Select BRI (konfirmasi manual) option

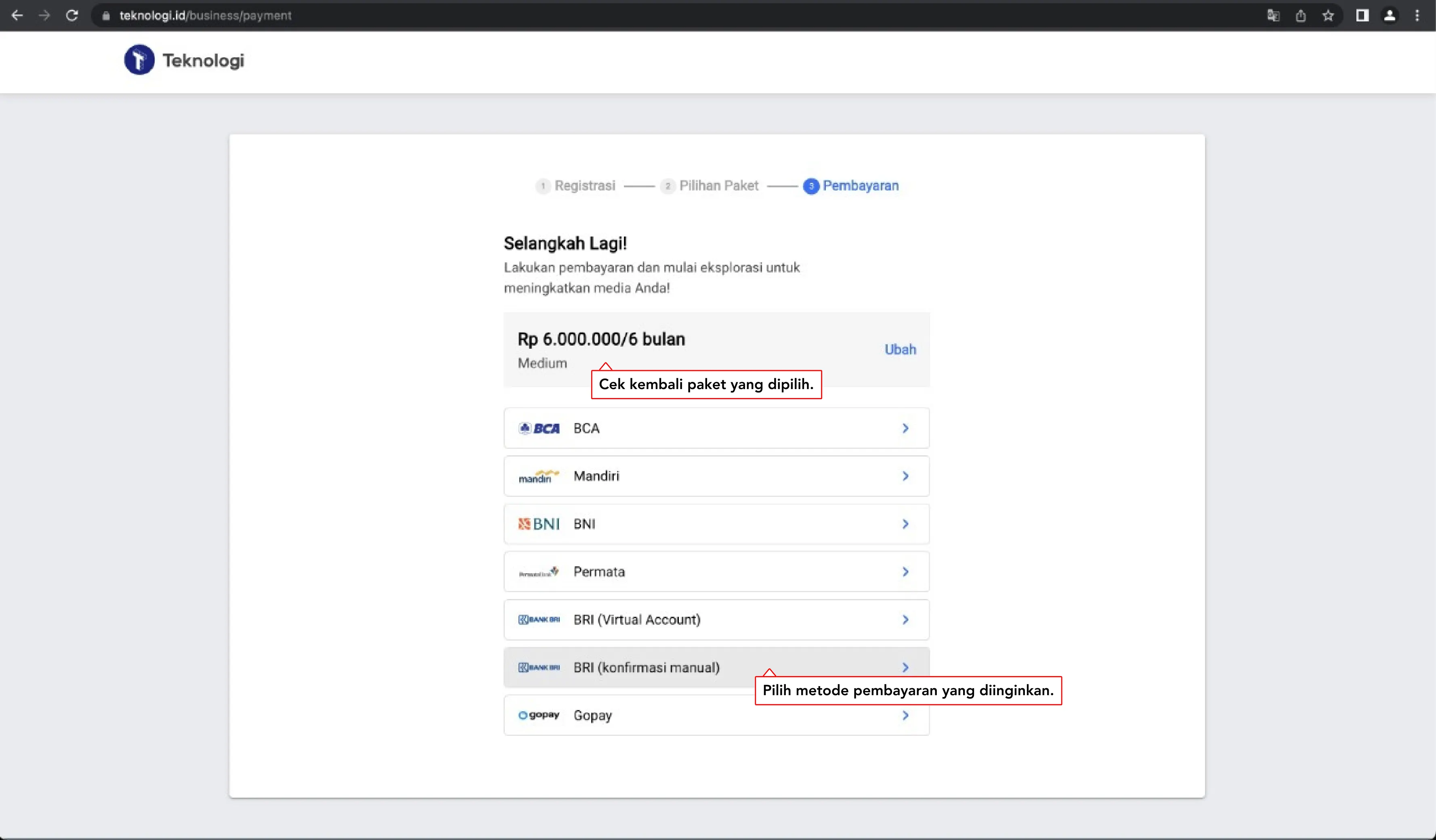(x=646, y=668)
